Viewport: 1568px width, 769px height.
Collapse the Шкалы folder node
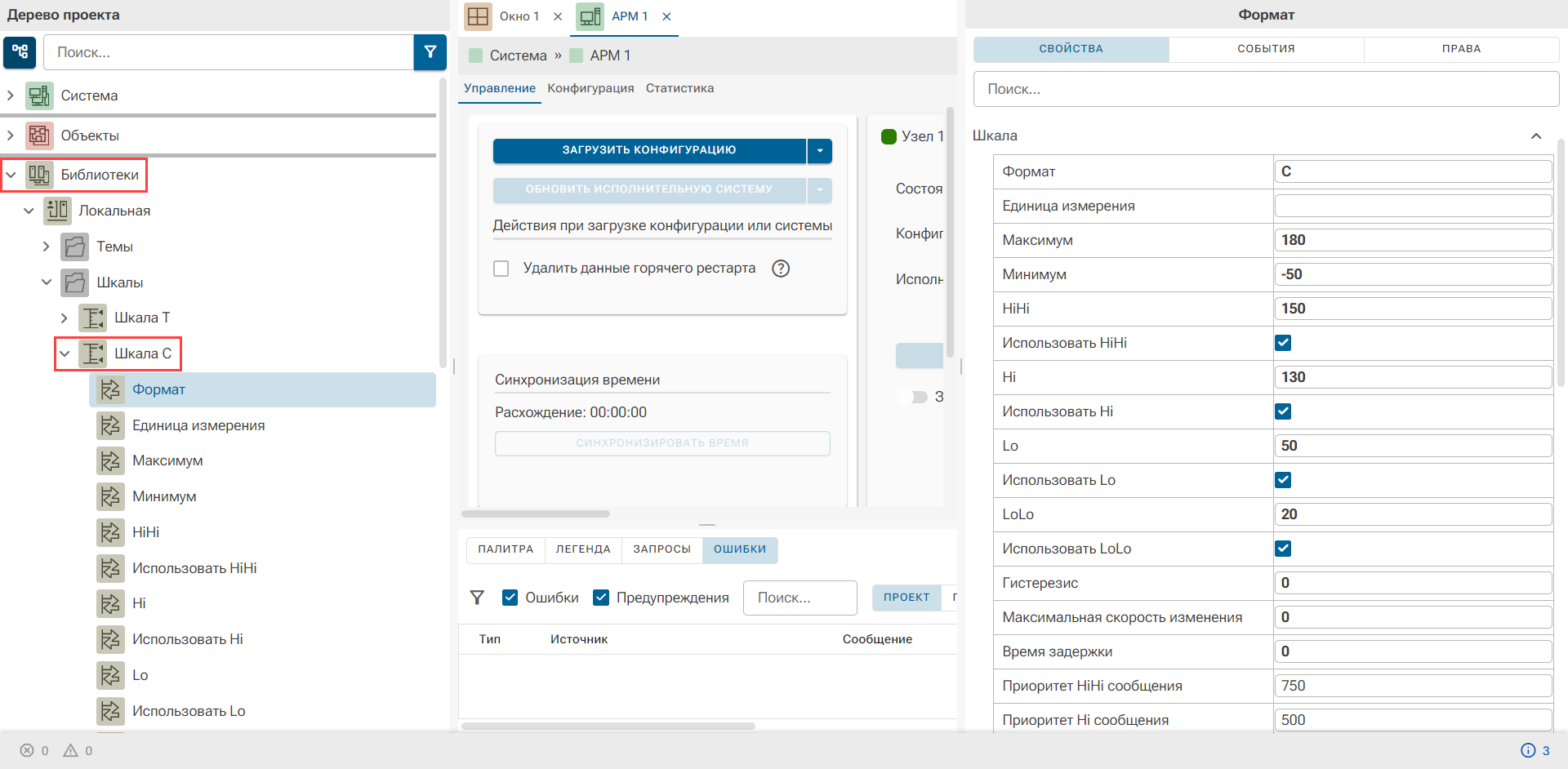47,282
